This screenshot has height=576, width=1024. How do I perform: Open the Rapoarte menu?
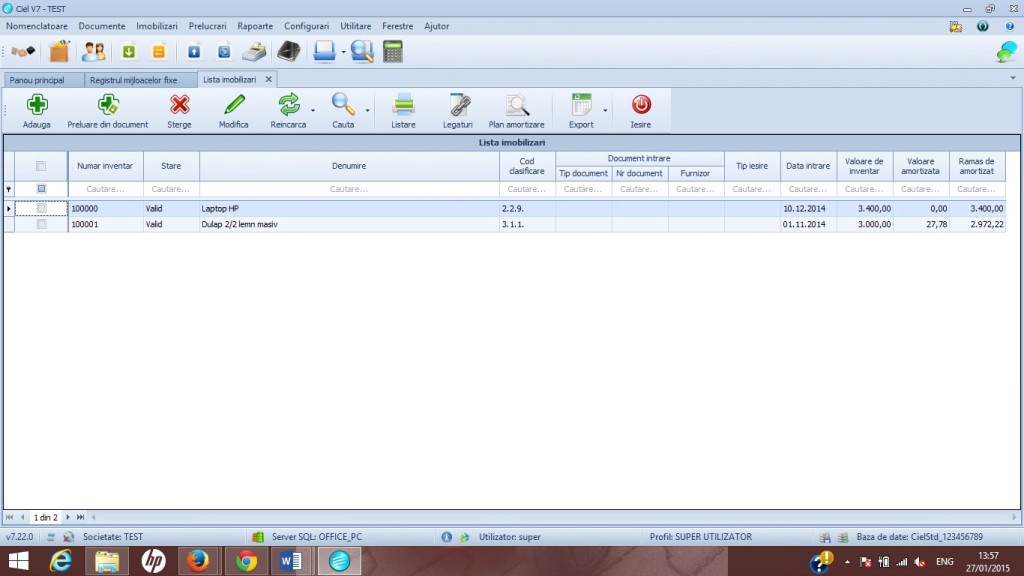255,26
